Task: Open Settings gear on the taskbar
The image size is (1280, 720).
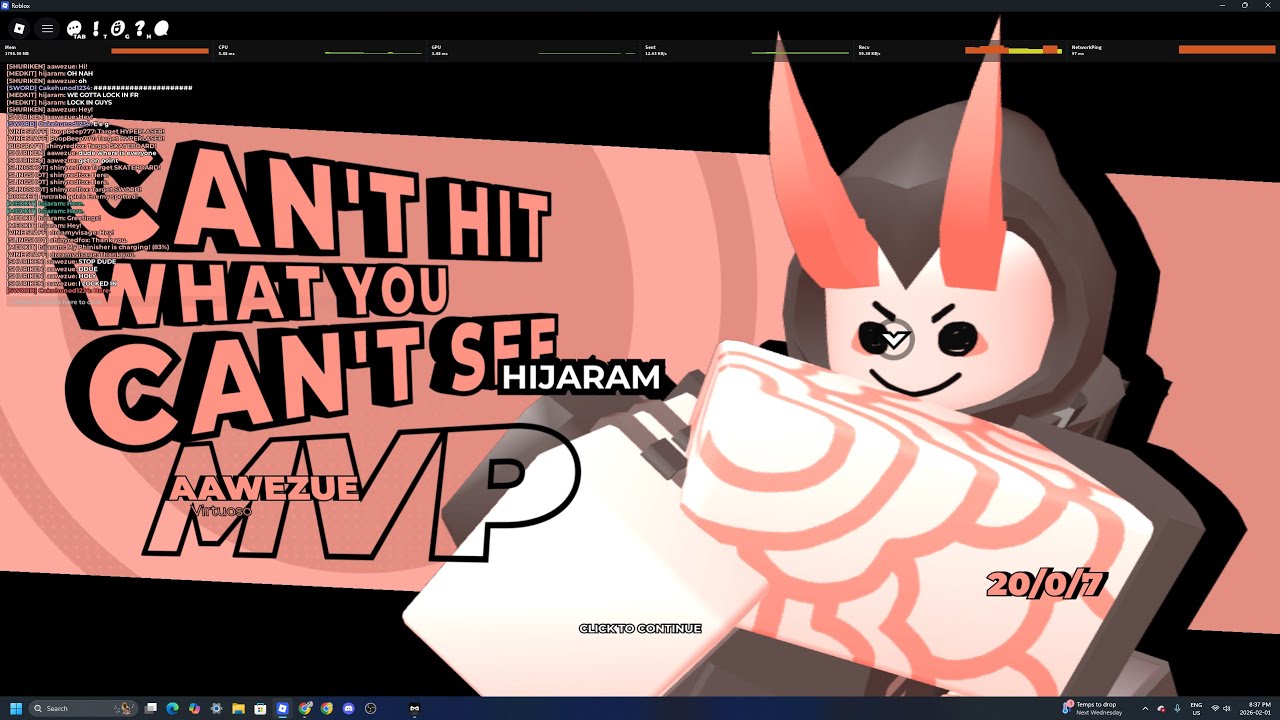Action: (216, 708)
